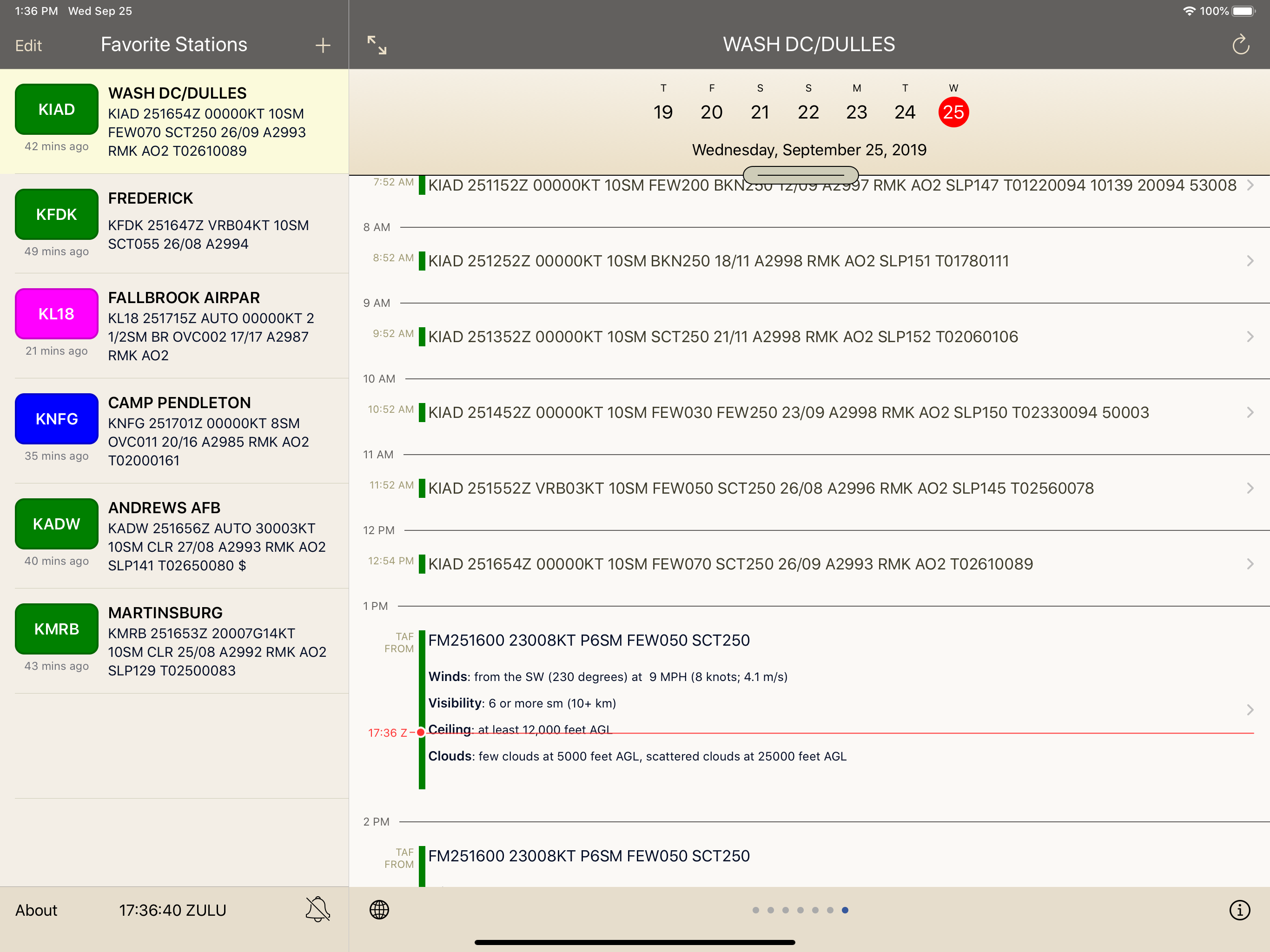This screenshot has width=1270, height=952.
Task: Select the last page indicator dot
Action: 845,910
